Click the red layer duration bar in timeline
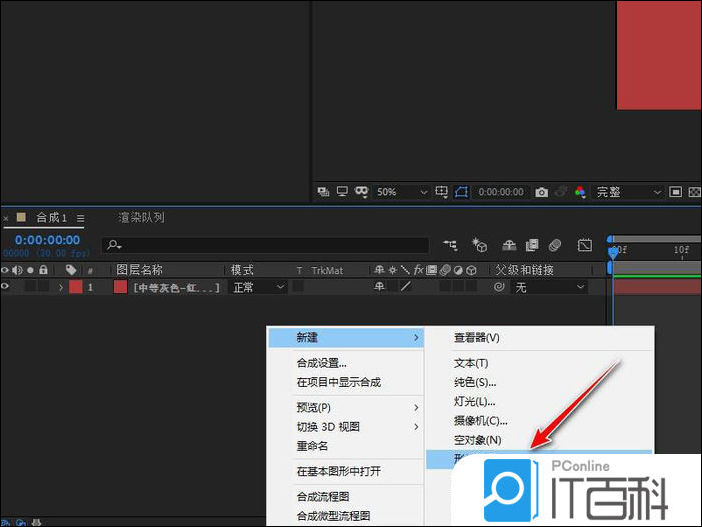702x527 pixels. click(x=657, y=287)
